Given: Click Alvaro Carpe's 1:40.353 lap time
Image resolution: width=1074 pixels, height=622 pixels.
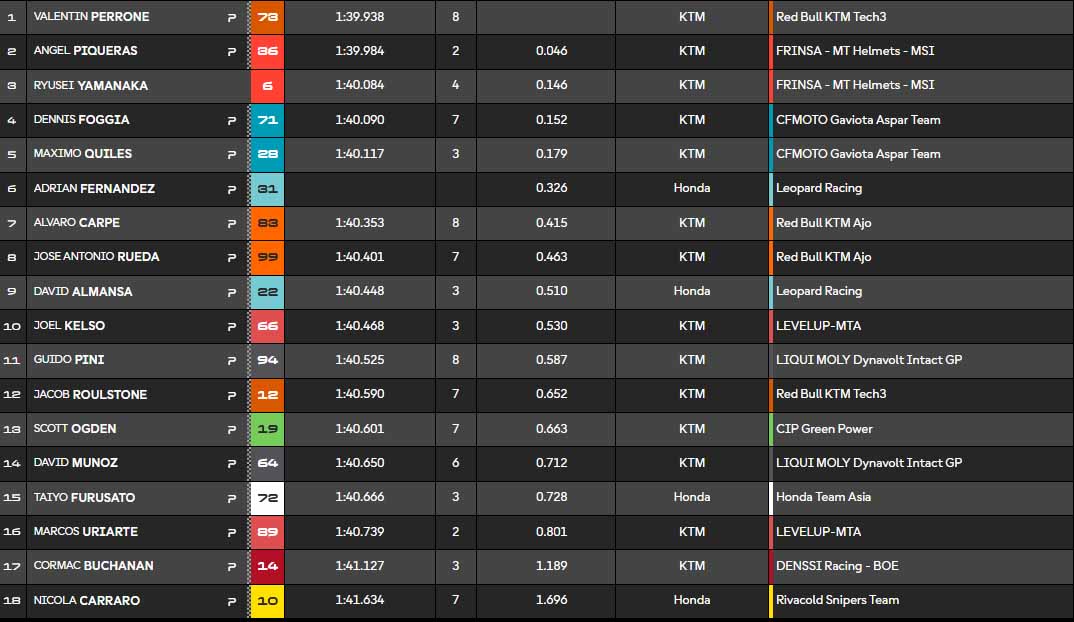Looking at the screenshot, I should [x=359, y=223].
